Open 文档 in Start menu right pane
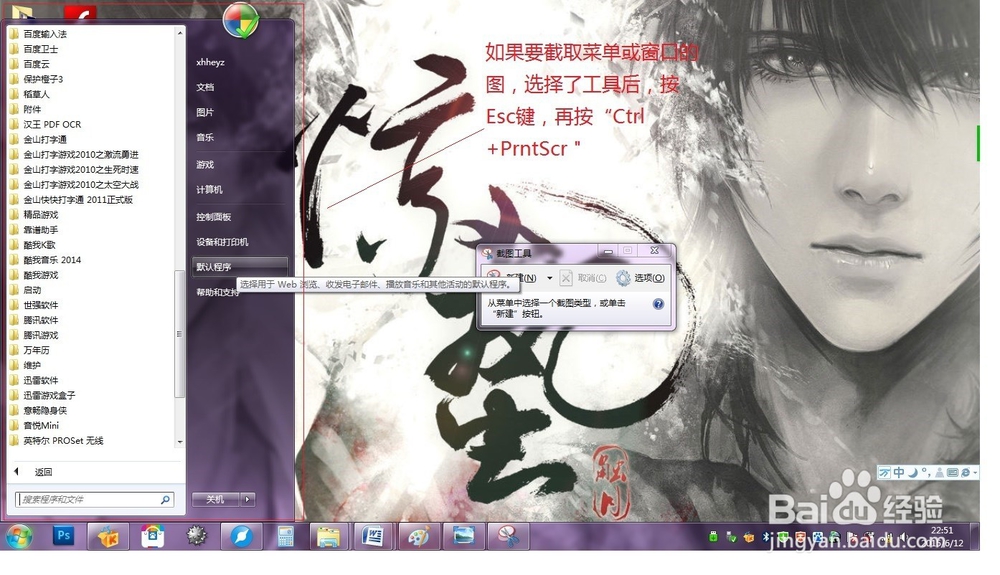This screenshot has height=575, width=1000. [x=205, y=87]
